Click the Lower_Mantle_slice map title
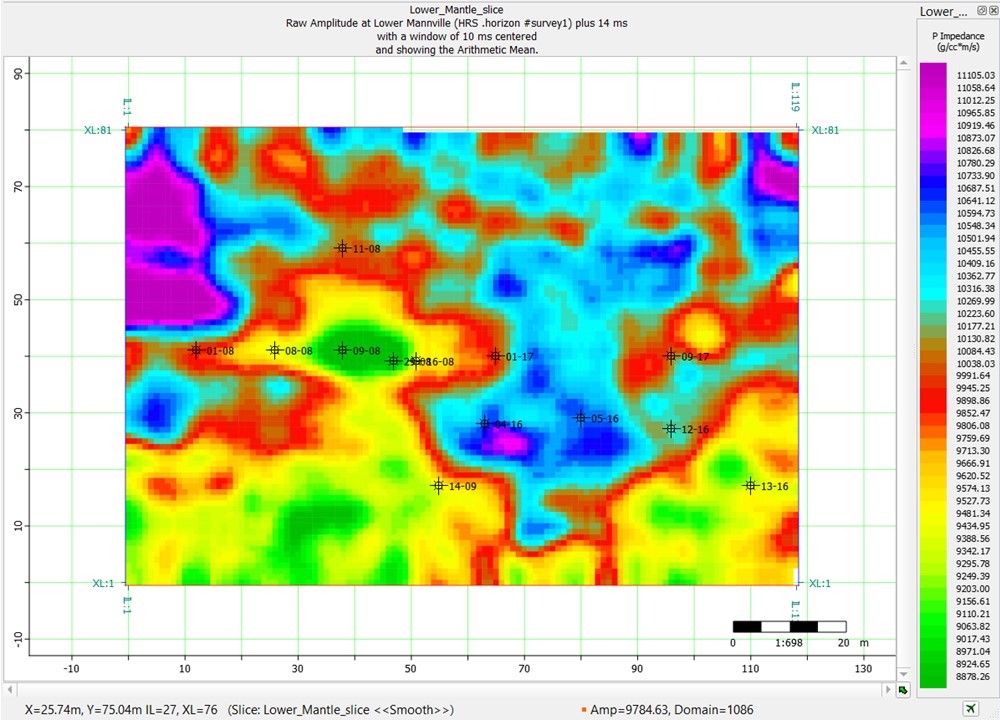The width and height of the screenshot is (1000, 720). pyautogui.click(x=456, y=10)
